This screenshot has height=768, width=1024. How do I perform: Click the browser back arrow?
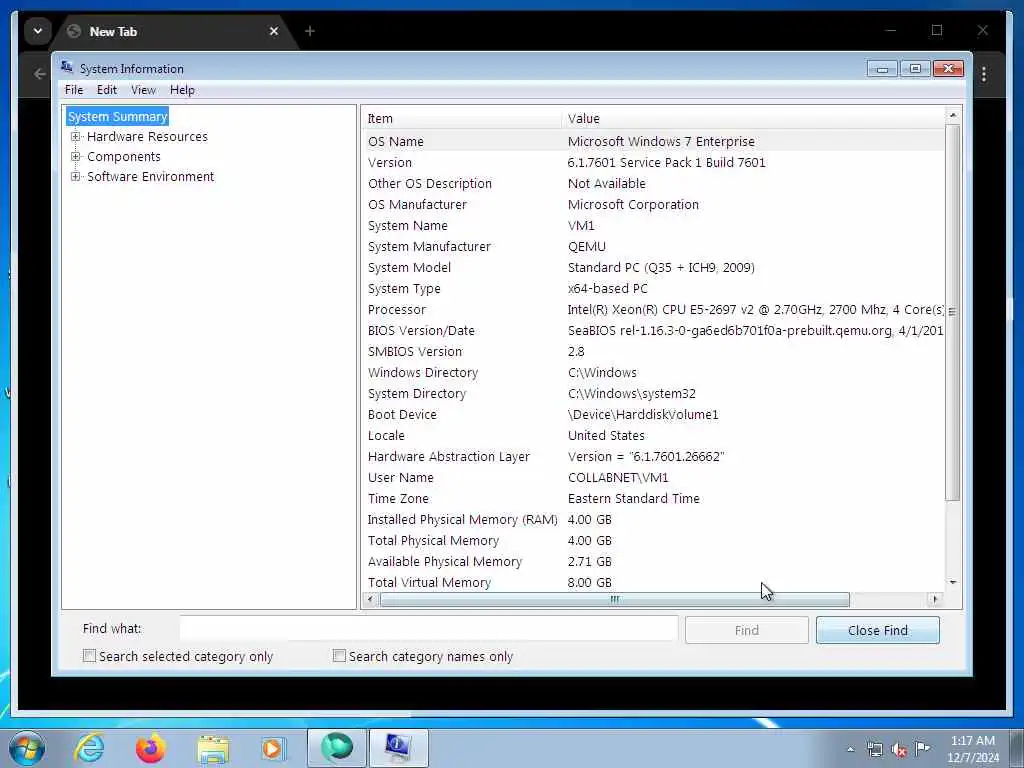coord(39,74)
